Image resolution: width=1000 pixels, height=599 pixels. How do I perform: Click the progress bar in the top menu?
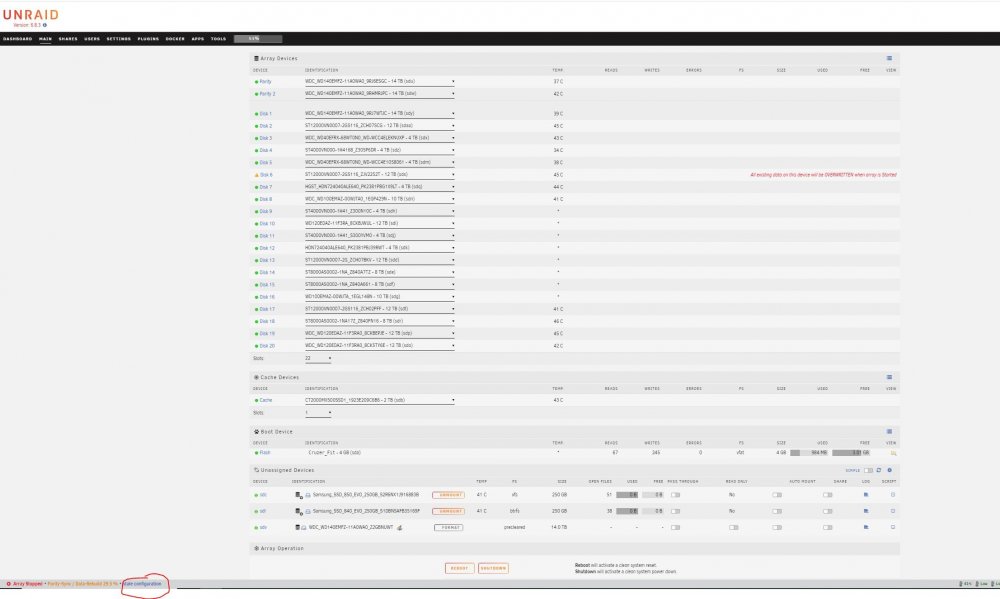(258, 39)
